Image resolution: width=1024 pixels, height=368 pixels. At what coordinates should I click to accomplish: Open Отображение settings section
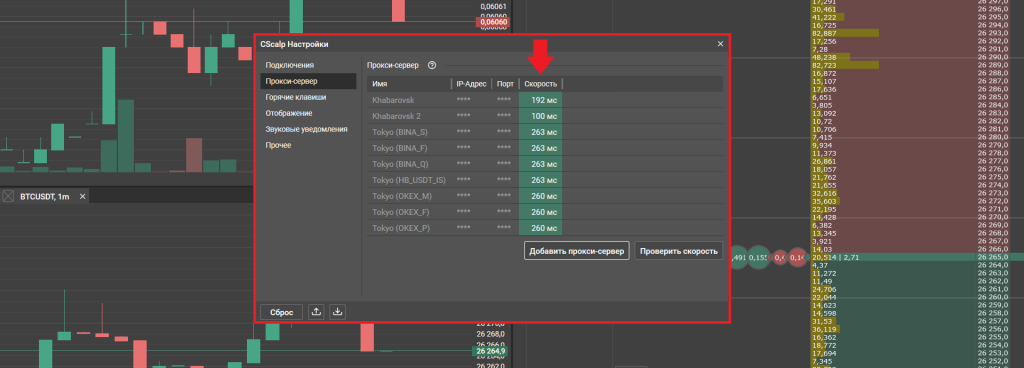(289, 113)
